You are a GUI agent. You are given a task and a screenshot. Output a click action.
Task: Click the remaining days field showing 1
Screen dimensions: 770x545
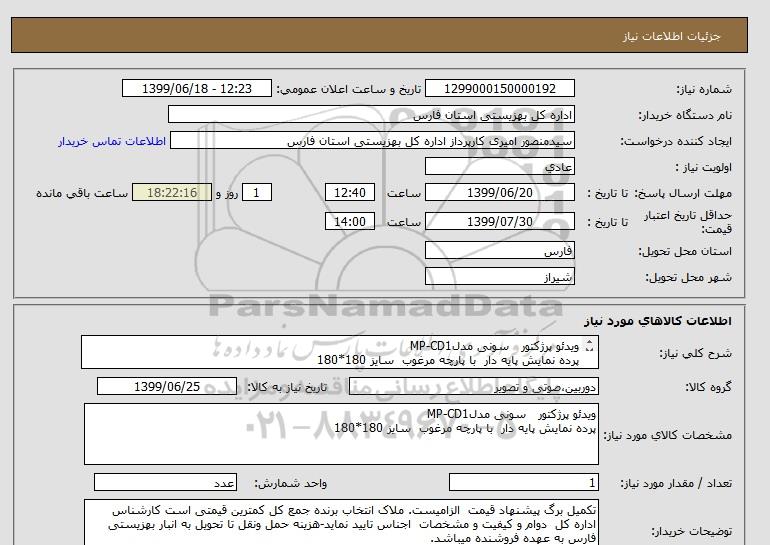point(257,192)
